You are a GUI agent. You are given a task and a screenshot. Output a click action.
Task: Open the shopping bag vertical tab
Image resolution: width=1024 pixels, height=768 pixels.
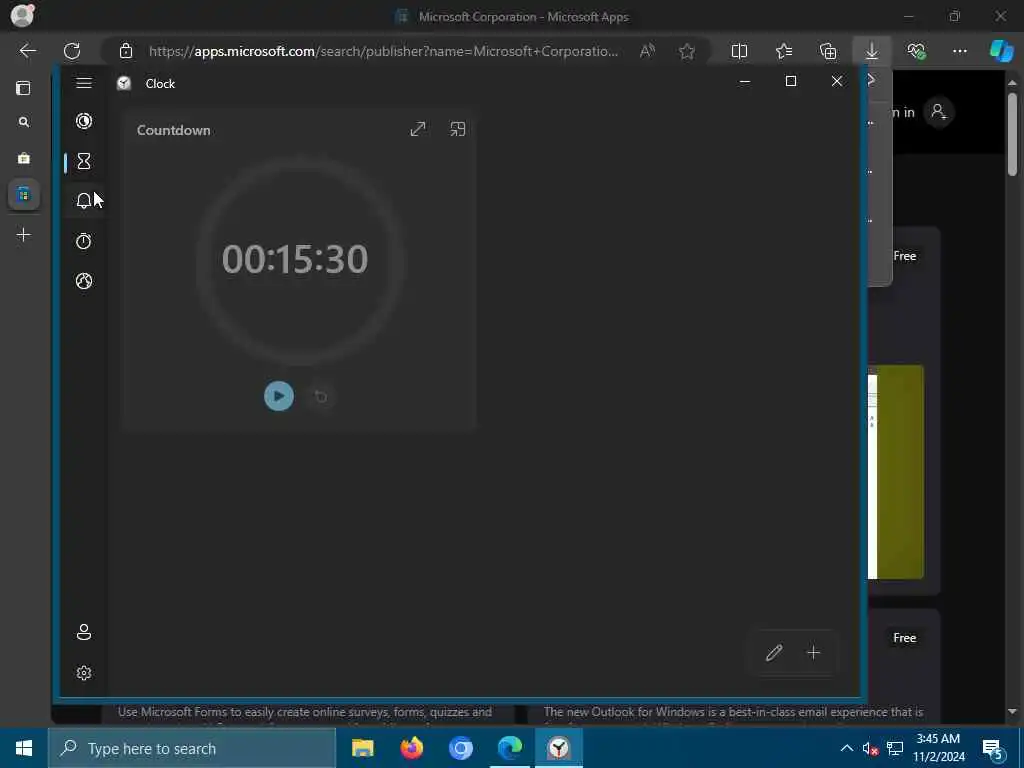point(24,158)
